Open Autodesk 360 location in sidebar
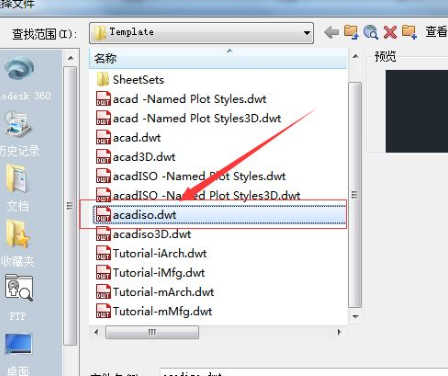The height and width of the screenshot is (376, 448). [22, 79]
